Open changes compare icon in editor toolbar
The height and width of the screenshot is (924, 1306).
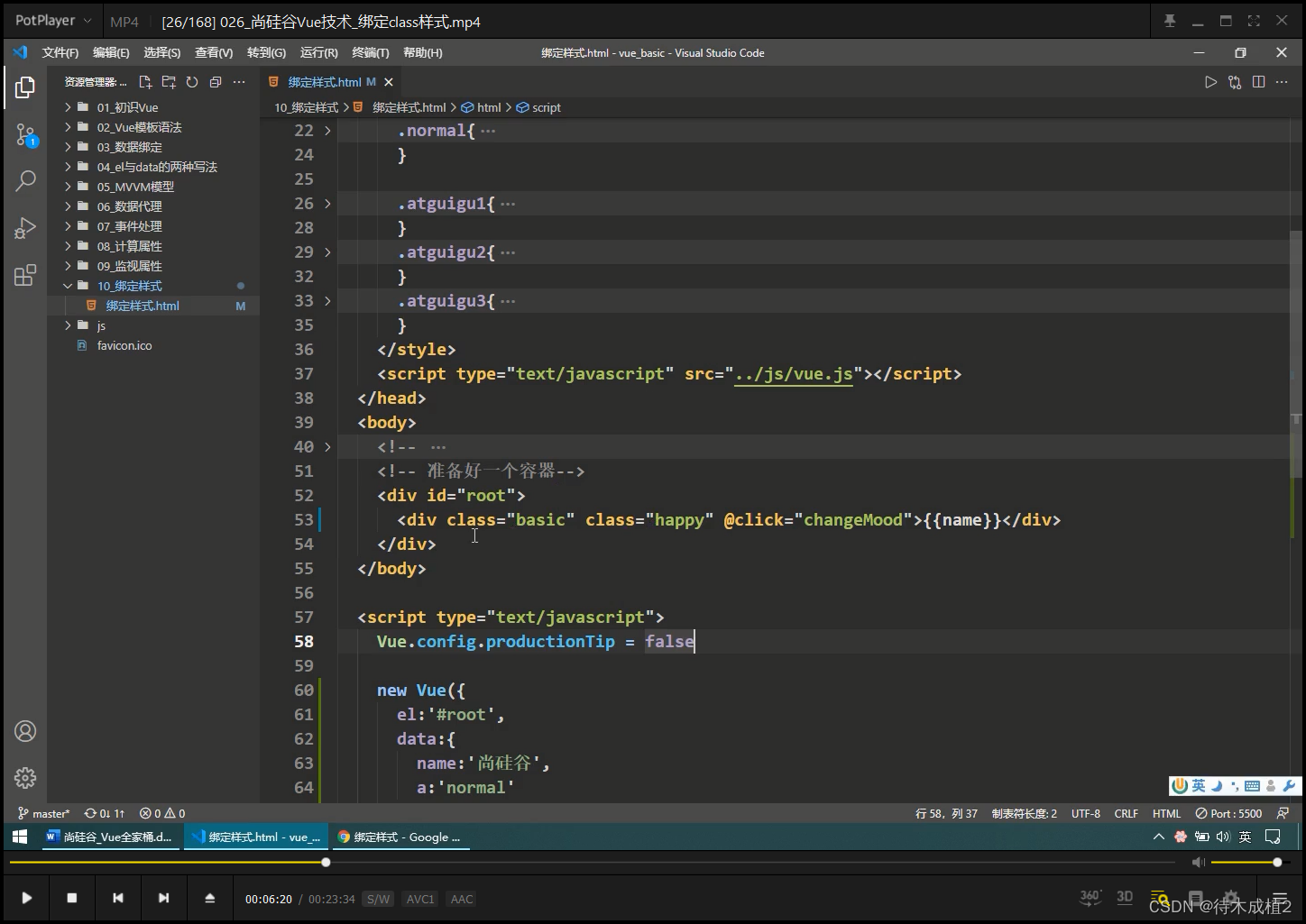click(x=1235, y=82)
